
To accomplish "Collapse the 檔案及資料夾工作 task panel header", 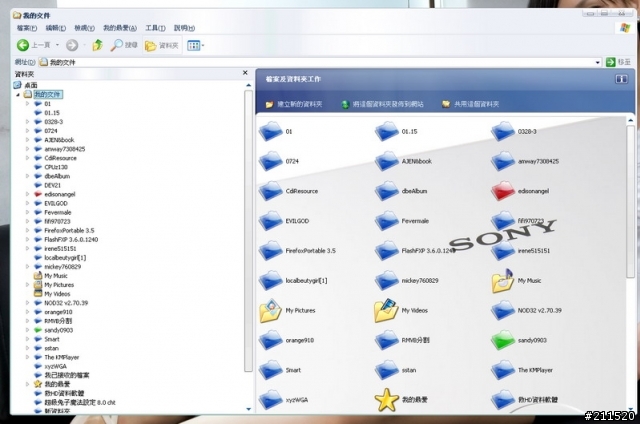I will coord(621,79).
